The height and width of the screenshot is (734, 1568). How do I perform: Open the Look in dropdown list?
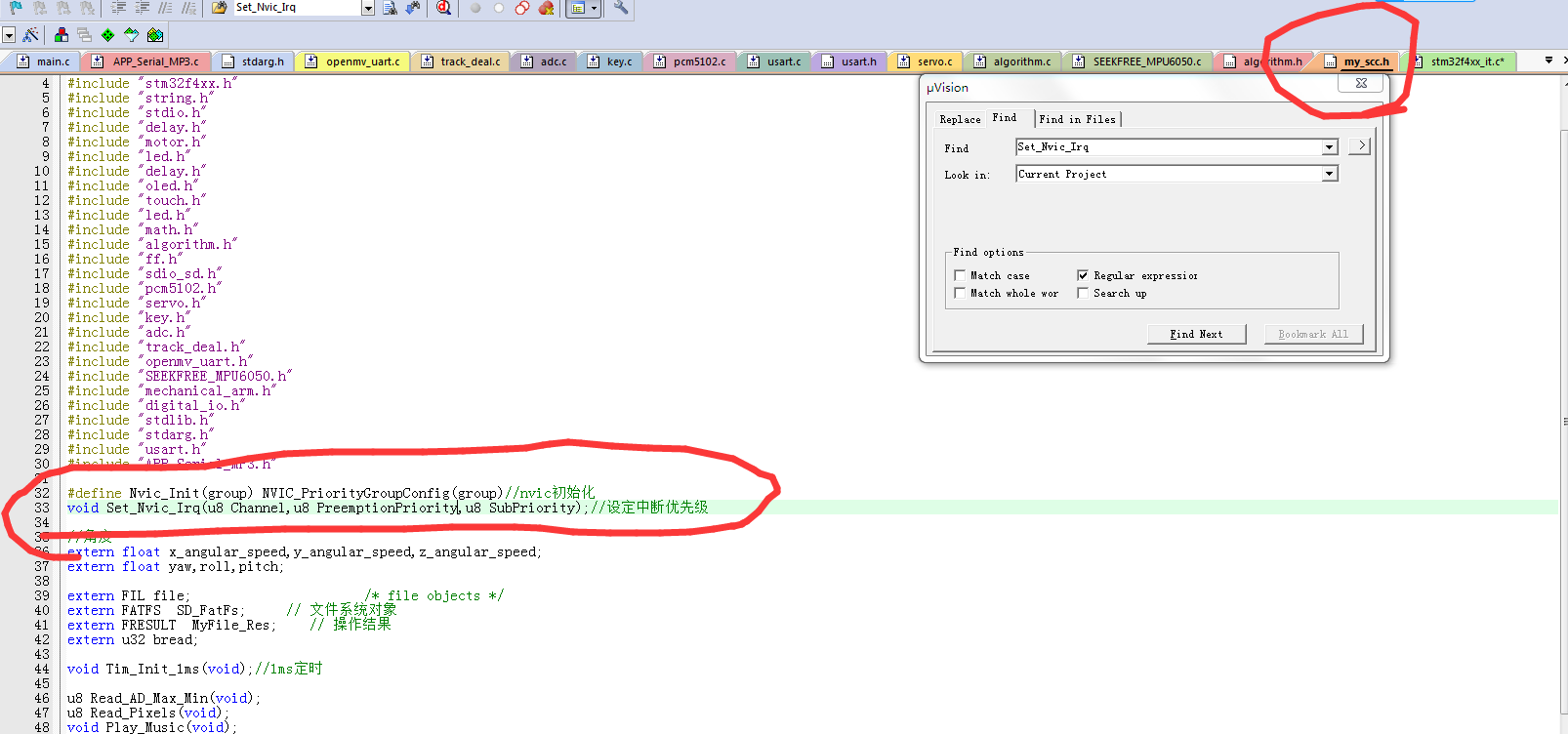pyautogui.click(x=1329, y=174)
